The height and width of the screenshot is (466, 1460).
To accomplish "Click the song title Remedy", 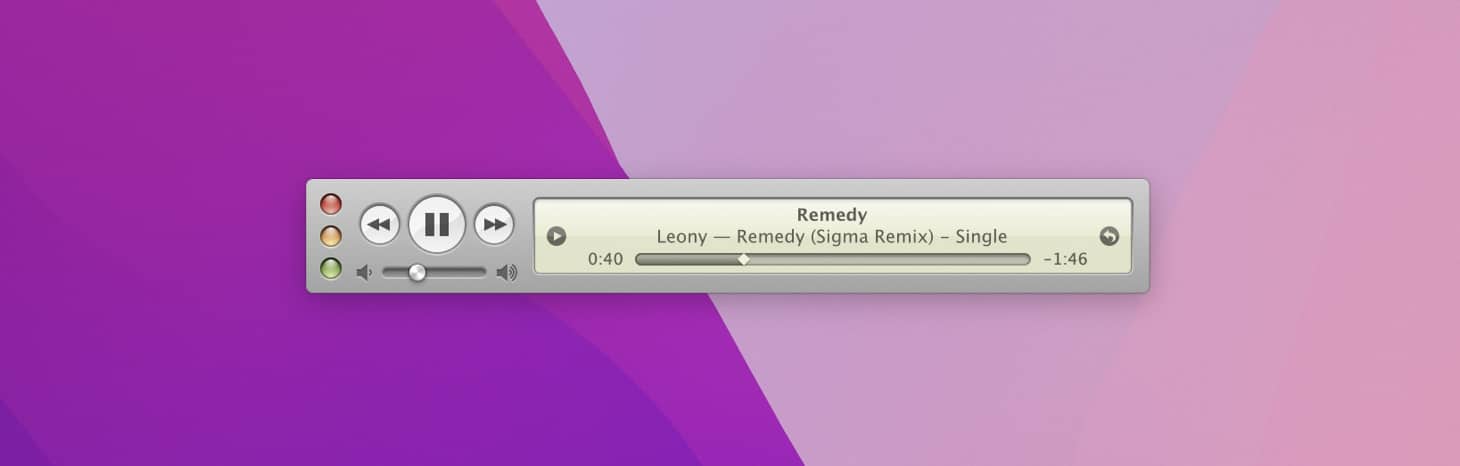I will click(832, 214).
